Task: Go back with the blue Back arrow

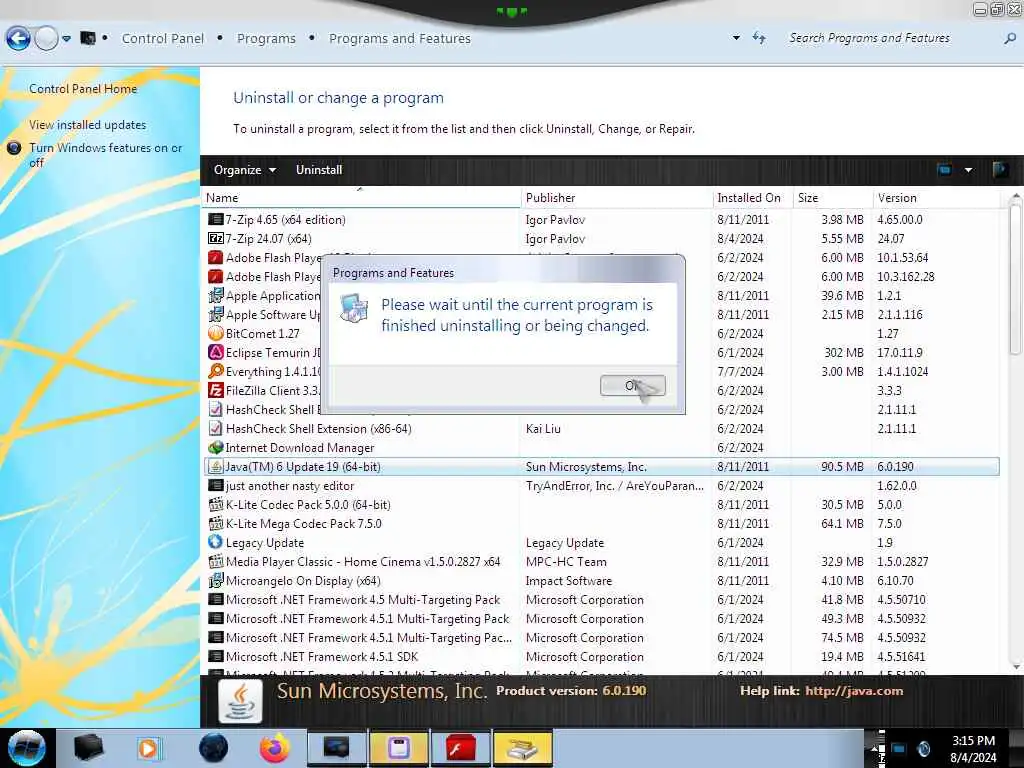Action: (18, 39)
